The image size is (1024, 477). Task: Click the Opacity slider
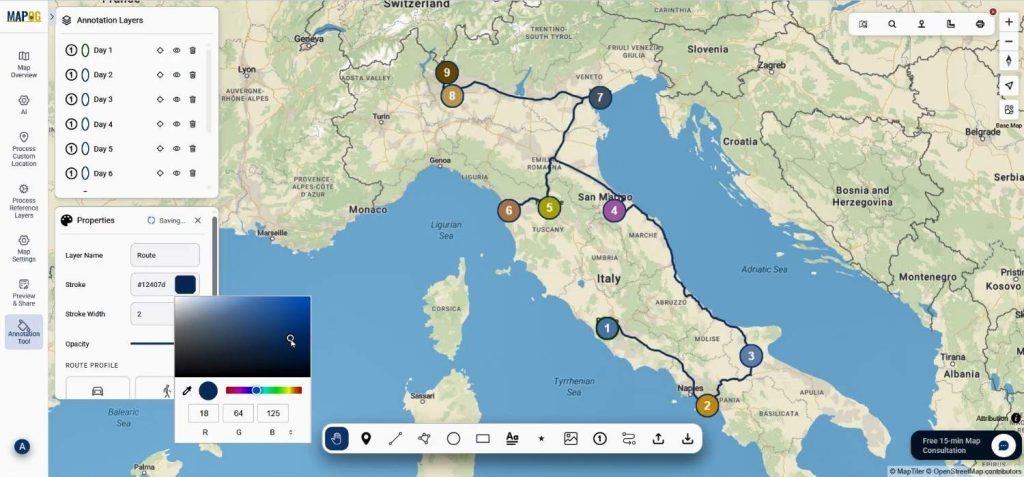152,344
